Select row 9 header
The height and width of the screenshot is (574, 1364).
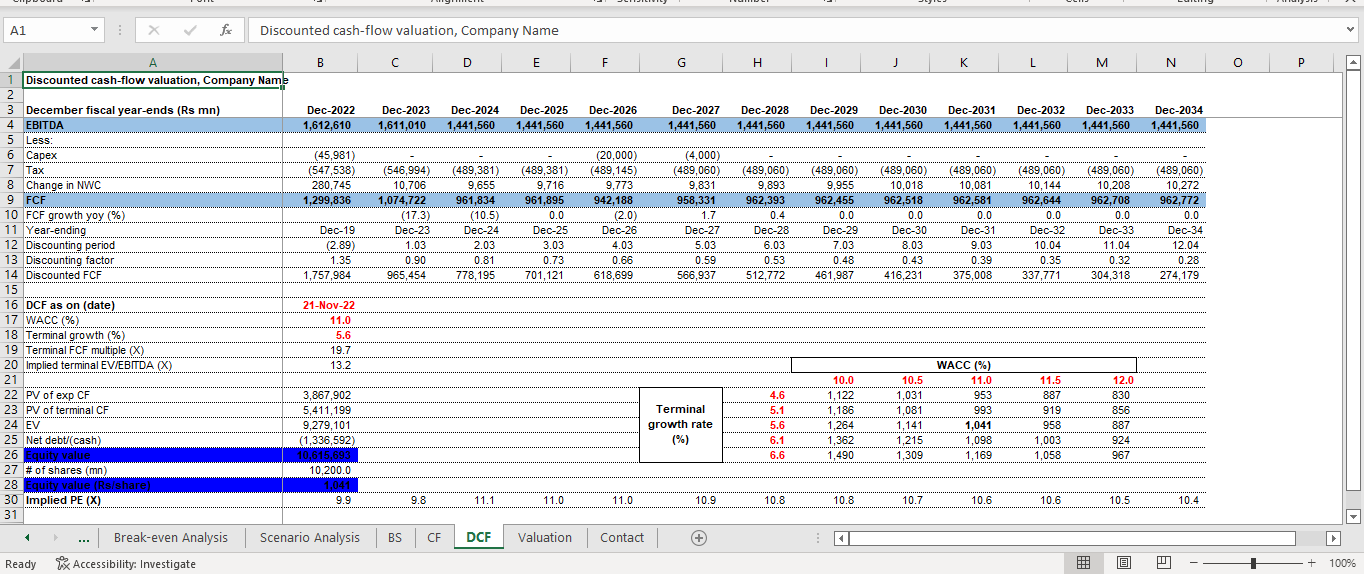pos(11,200)
